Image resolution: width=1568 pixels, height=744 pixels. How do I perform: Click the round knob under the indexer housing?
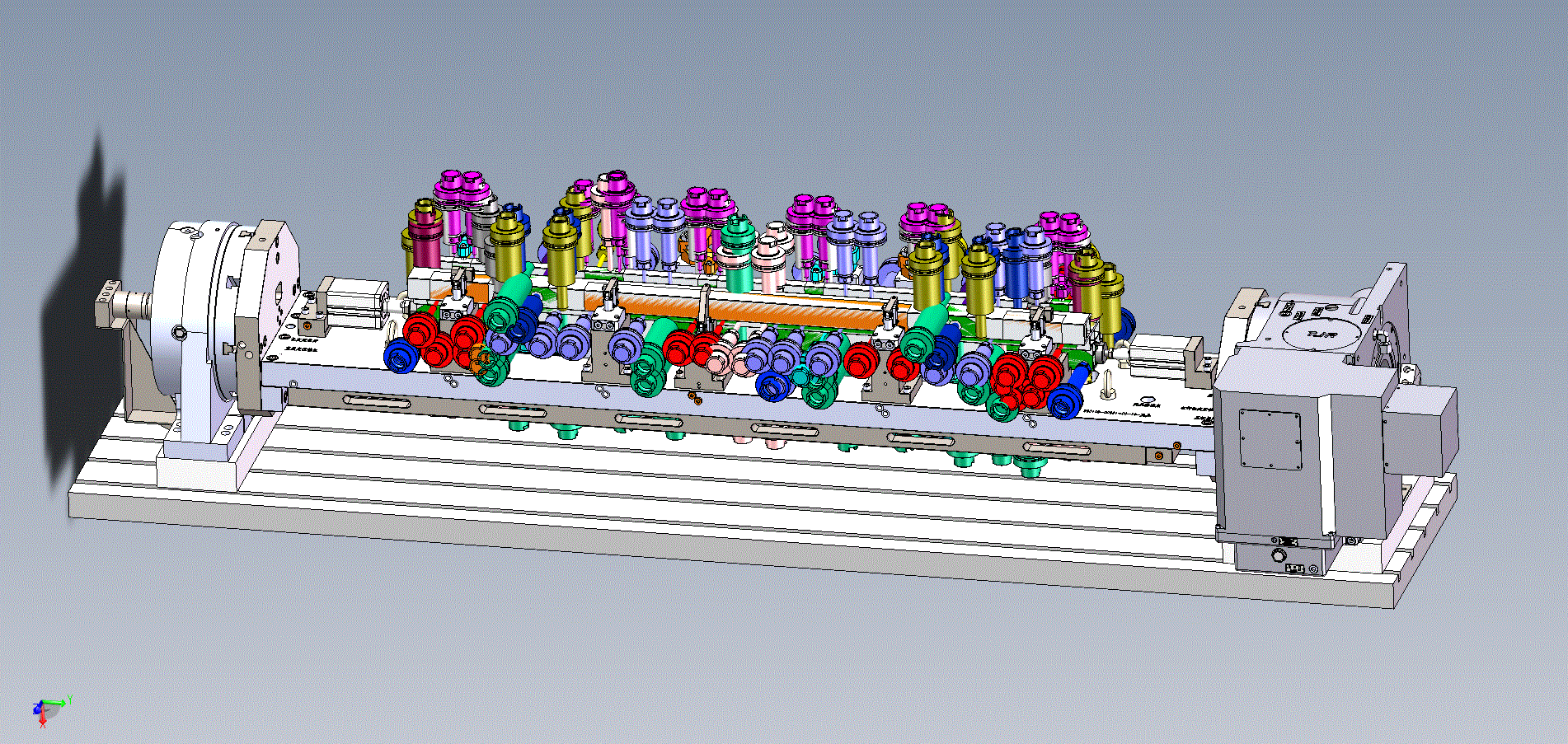[x=1279, y=556]
